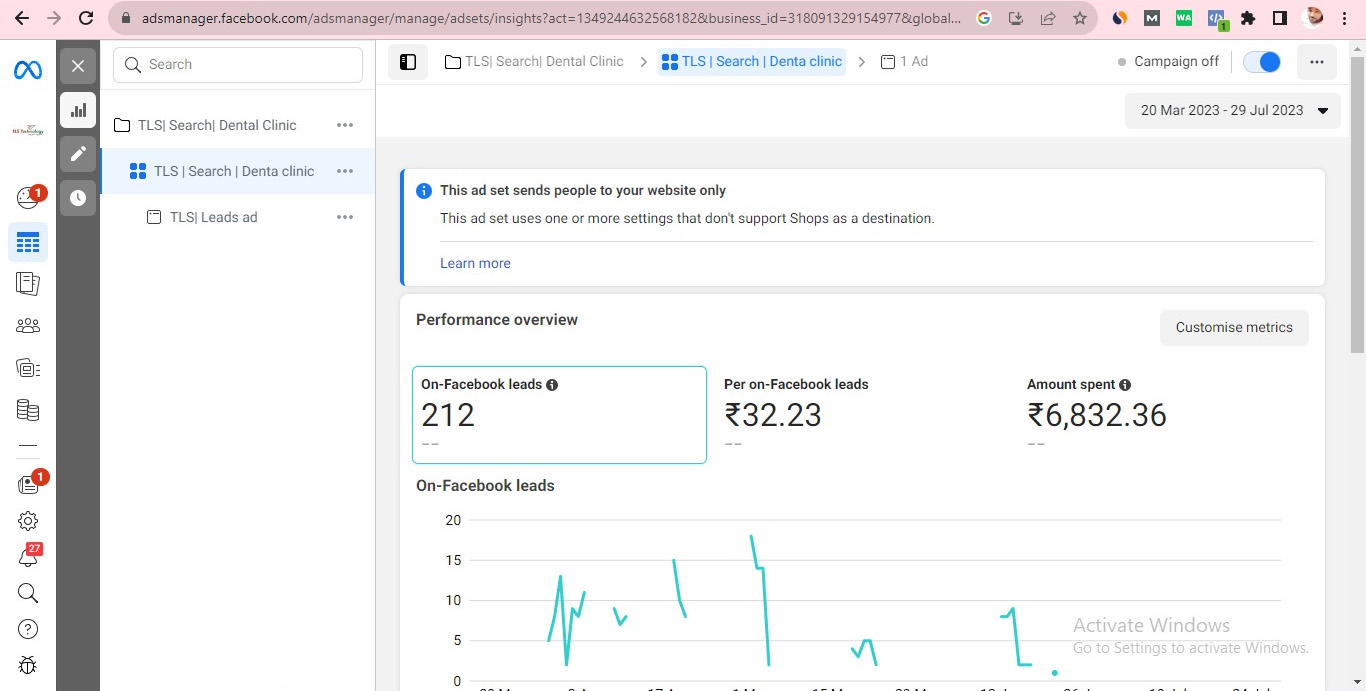The image size is (1366, 691).
Task: Toggle the side panel layout button
Action: pos(408,62)
